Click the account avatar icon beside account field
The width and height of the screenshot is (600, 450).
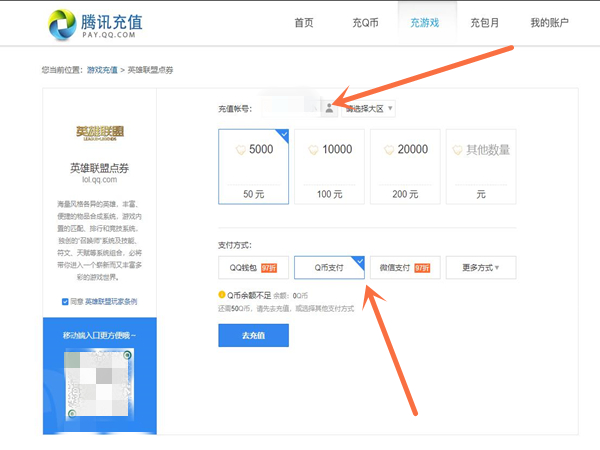tap(330, 108)
